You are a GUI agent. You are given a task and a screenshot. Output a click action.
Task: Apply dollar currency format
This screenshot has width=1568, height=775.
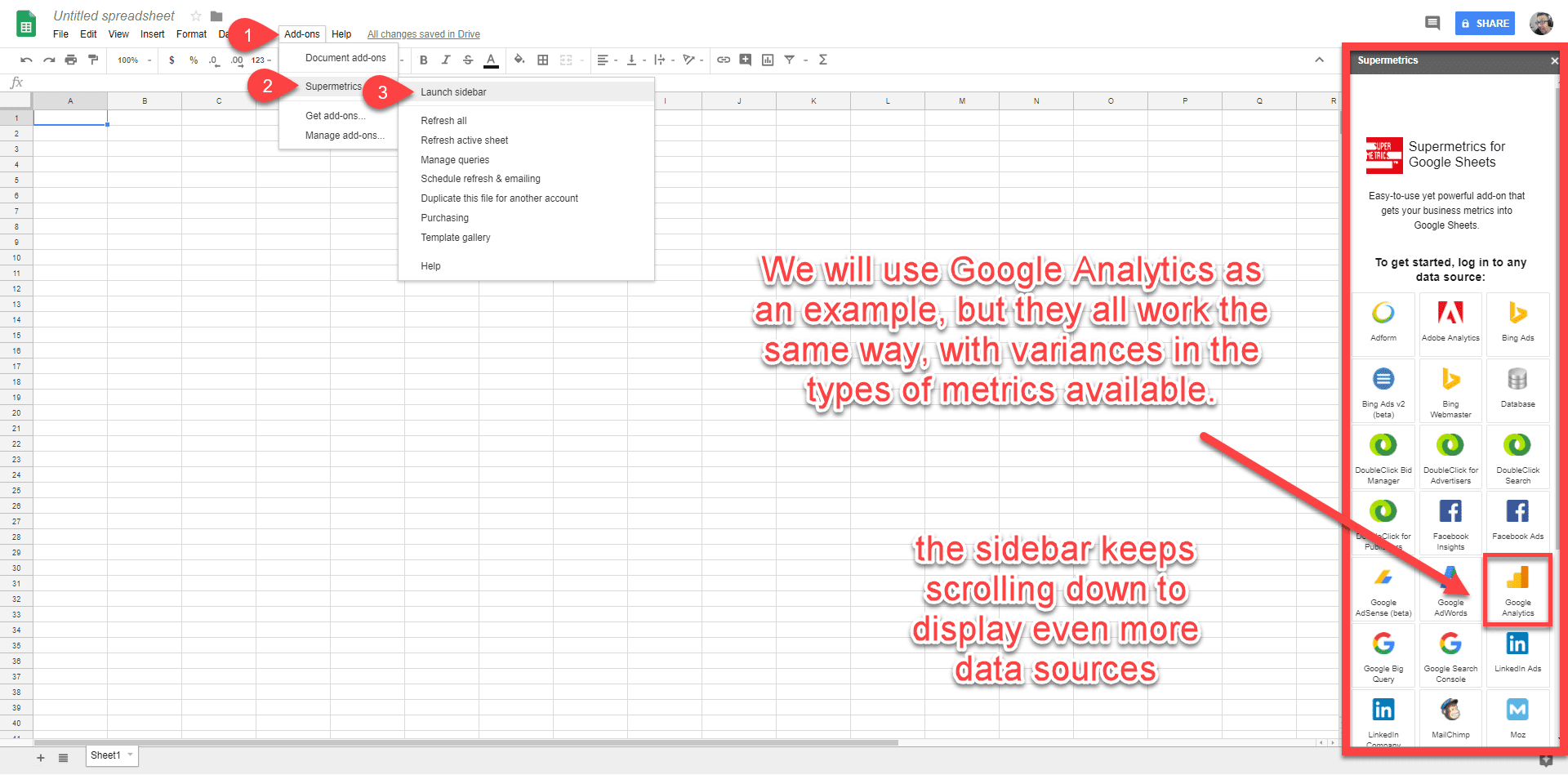[171, 60]
